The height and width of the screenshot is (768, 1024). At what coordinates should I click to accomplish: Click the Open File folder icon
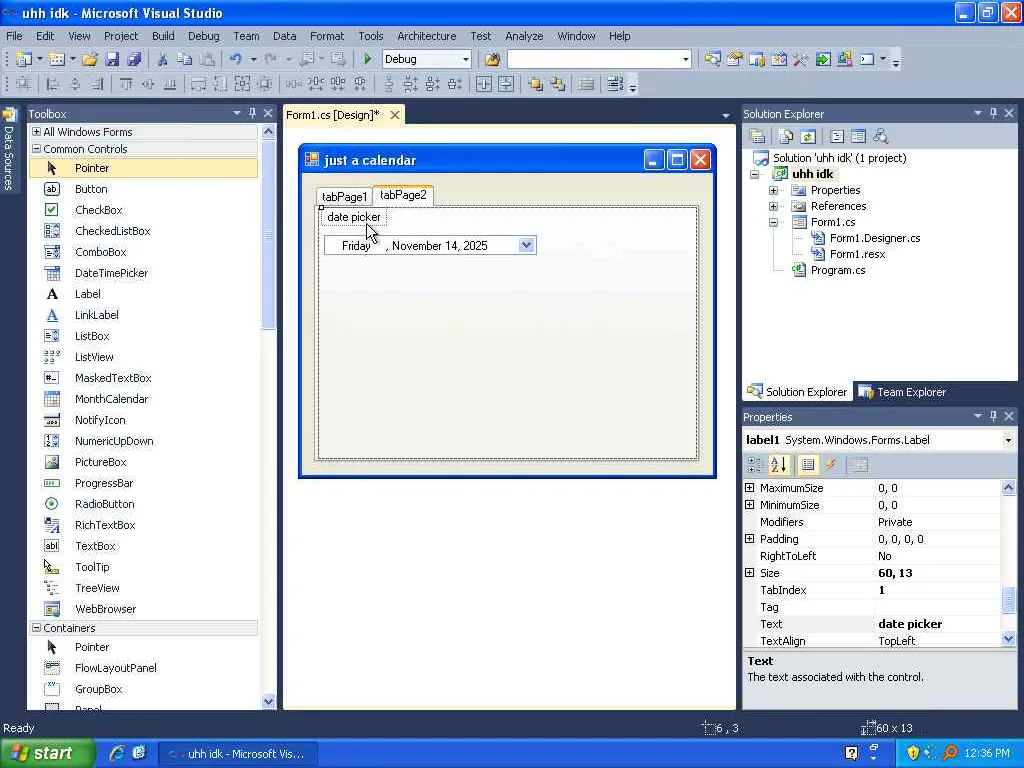tap(89, 59)
